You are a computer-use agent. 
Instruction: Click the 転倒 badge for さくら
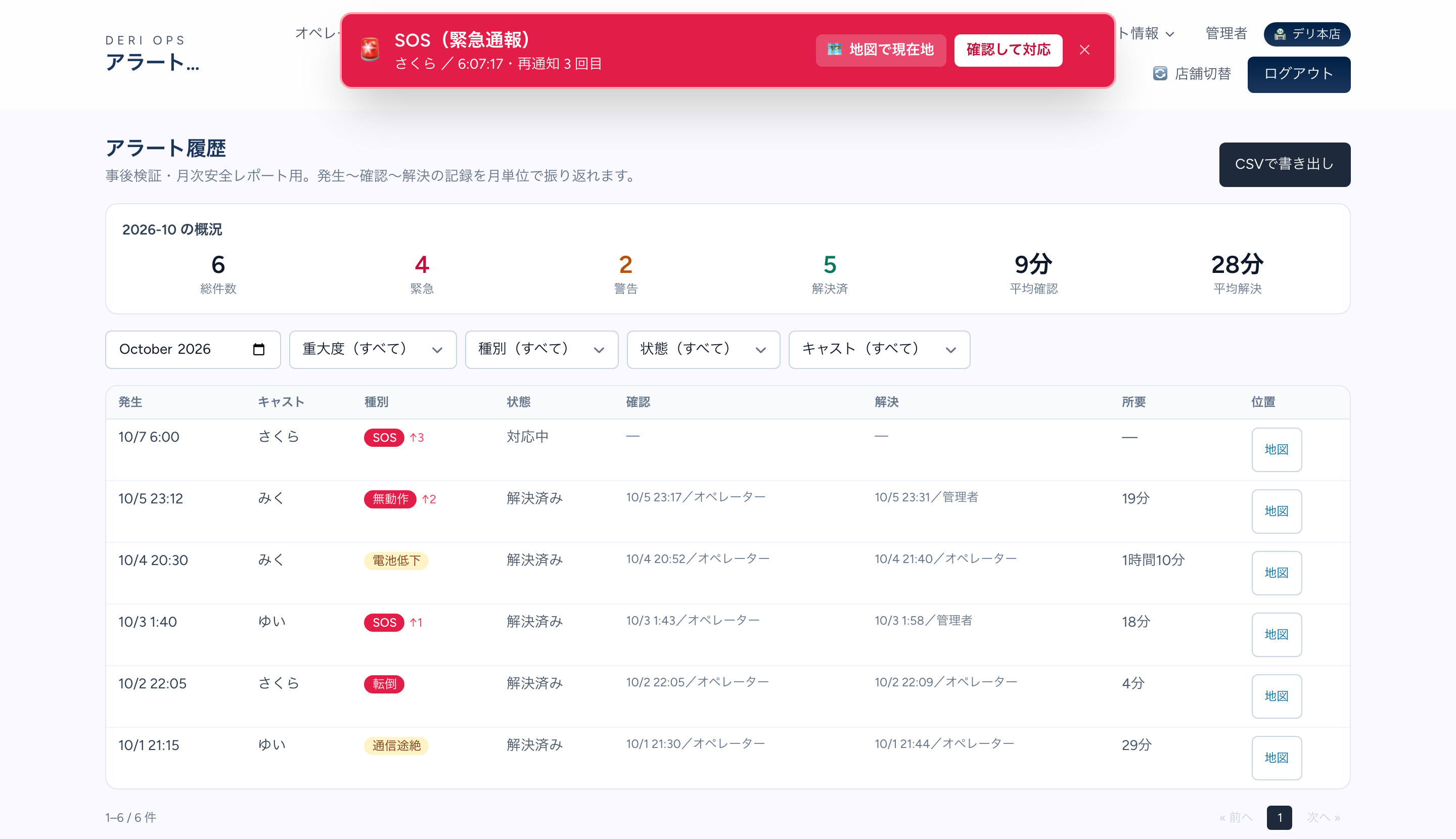pos(384,684)
